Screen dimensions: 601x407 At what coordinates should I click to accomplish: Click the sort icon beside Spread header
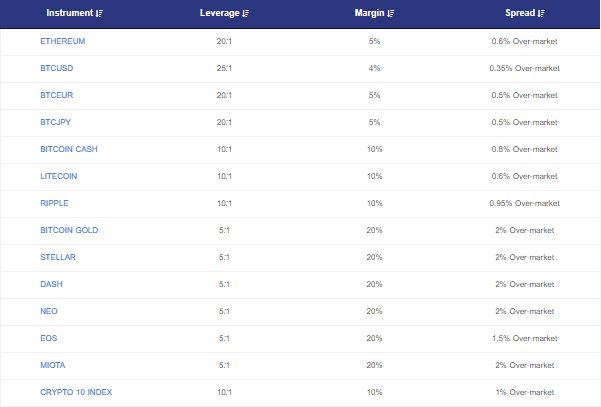pos(541,14)
